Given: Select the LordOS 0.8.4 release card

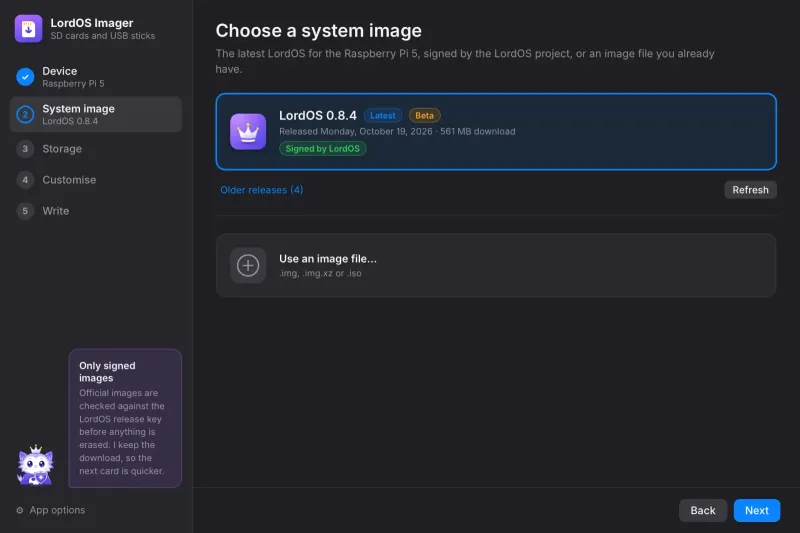Looking at the screenshot, I should click(496, 132).
